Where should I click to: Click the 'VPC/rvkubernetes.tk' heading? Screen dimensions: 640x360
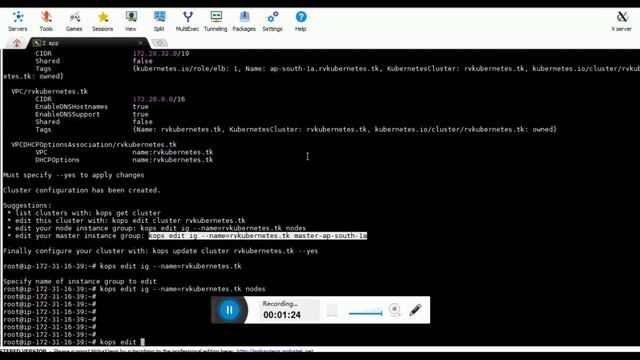point(49,91)
